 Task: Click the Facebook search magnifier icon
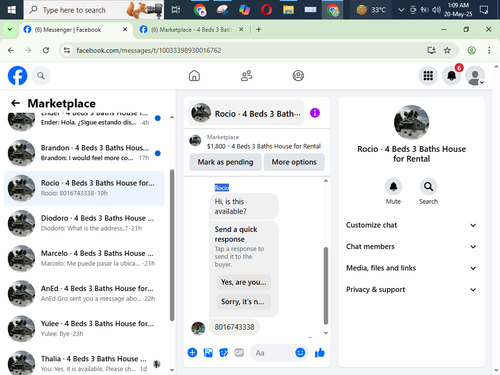click(41, 76)
